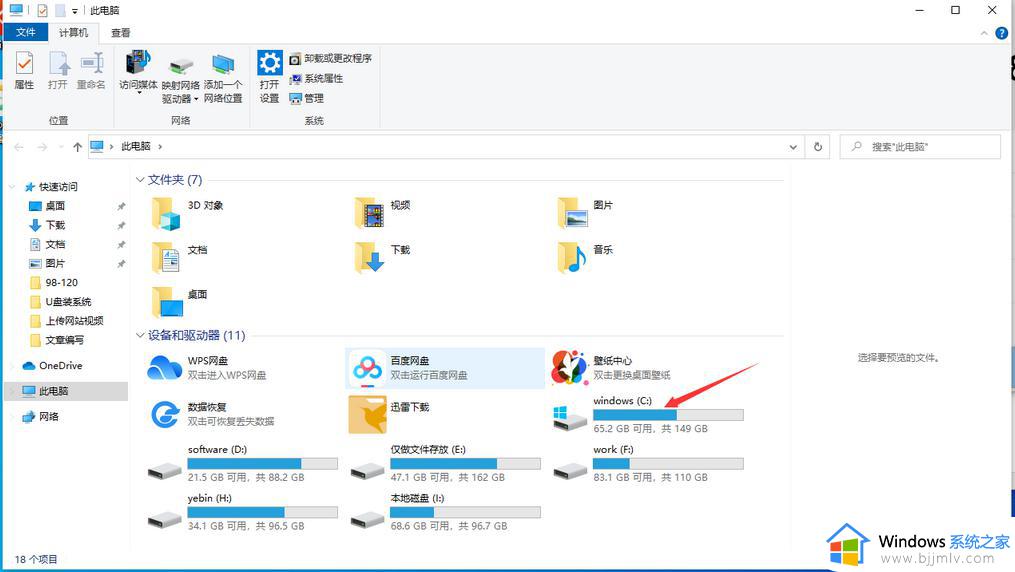
Task: Open U盘装系统 folder in sidebar
Action: tap(68, 302)
